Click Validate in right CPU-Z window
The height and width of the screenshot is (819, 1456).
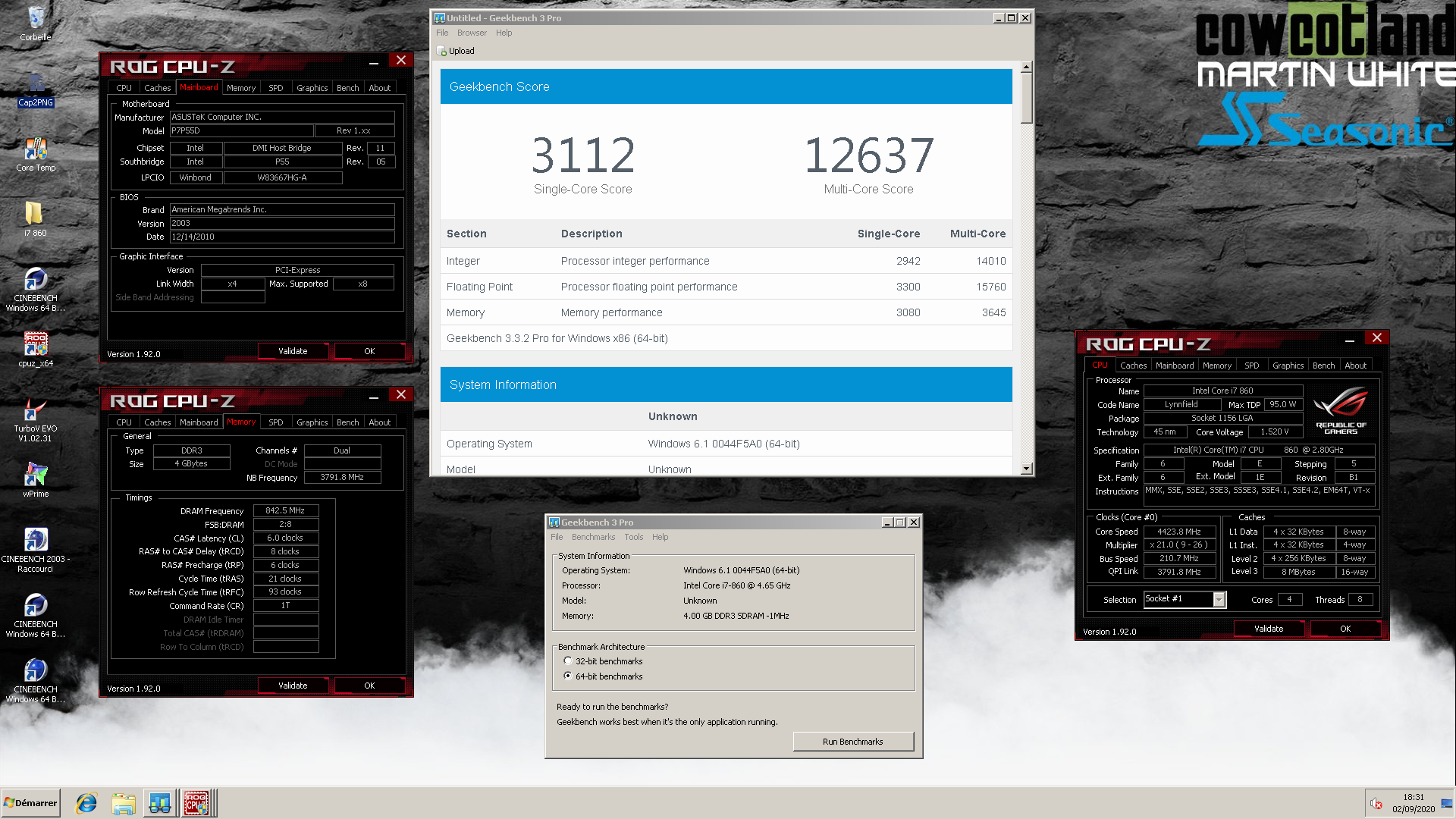(1269, 629)
